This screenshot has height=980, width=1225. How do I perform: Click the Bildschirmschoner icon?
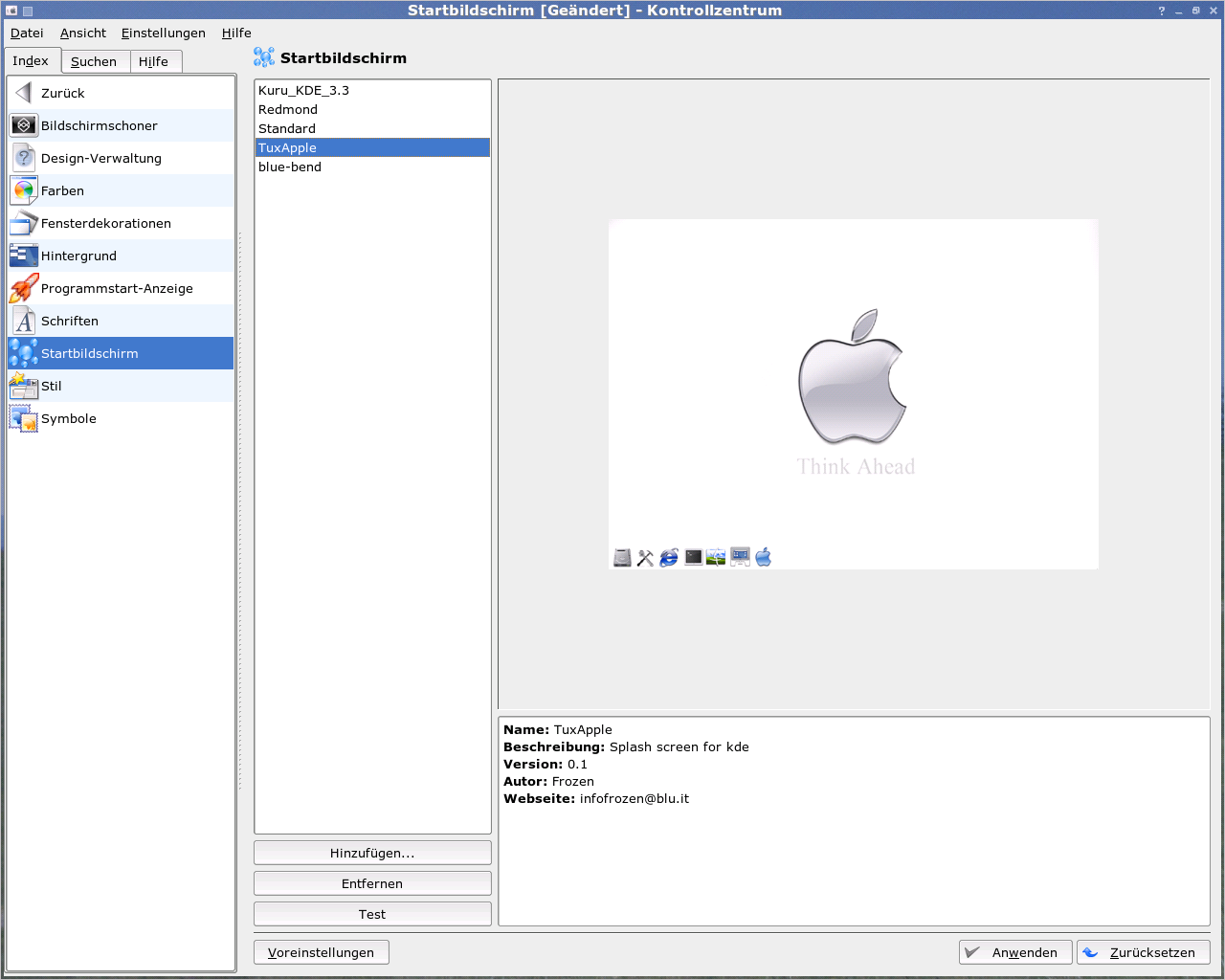(x=24, y=125)
